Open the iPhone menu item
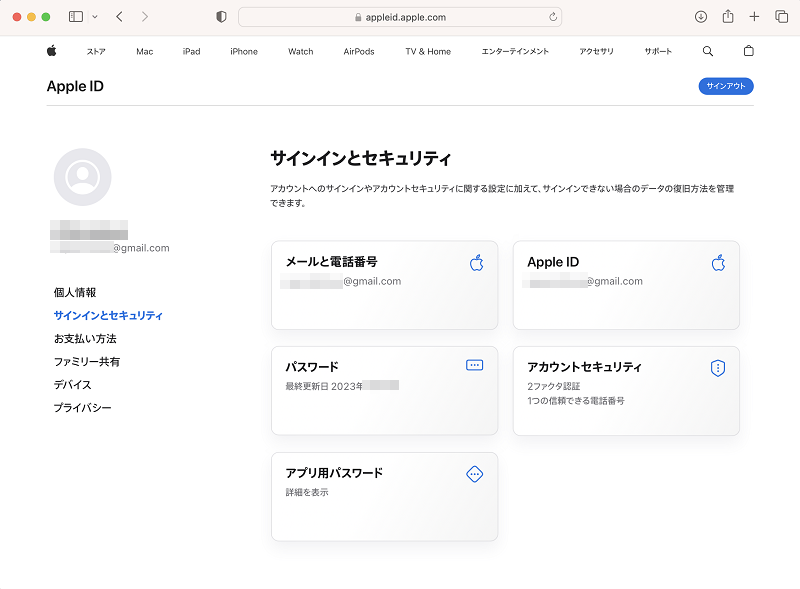This screenshot has width=800, height=589. pos(244,52)
